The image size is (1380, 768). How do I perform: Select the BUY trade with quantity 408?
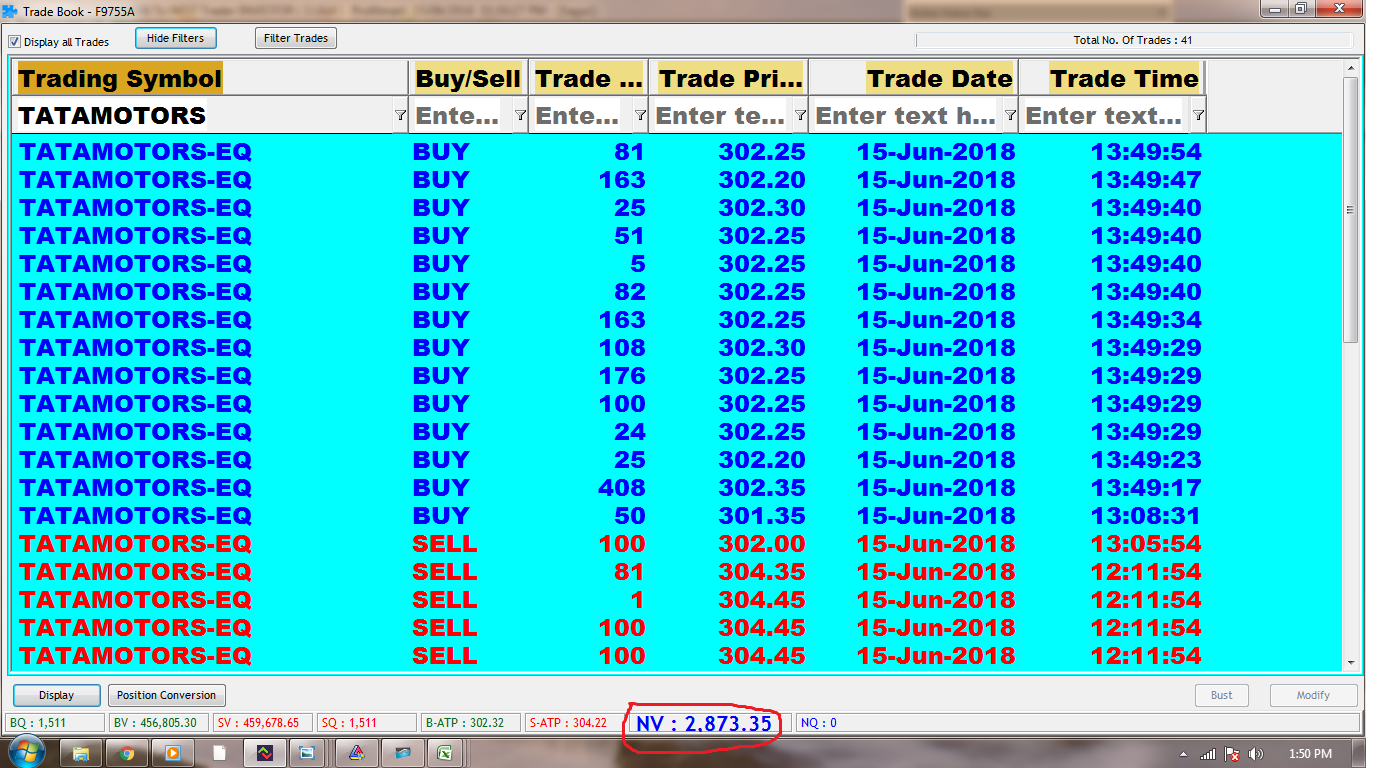click(677, 488)
